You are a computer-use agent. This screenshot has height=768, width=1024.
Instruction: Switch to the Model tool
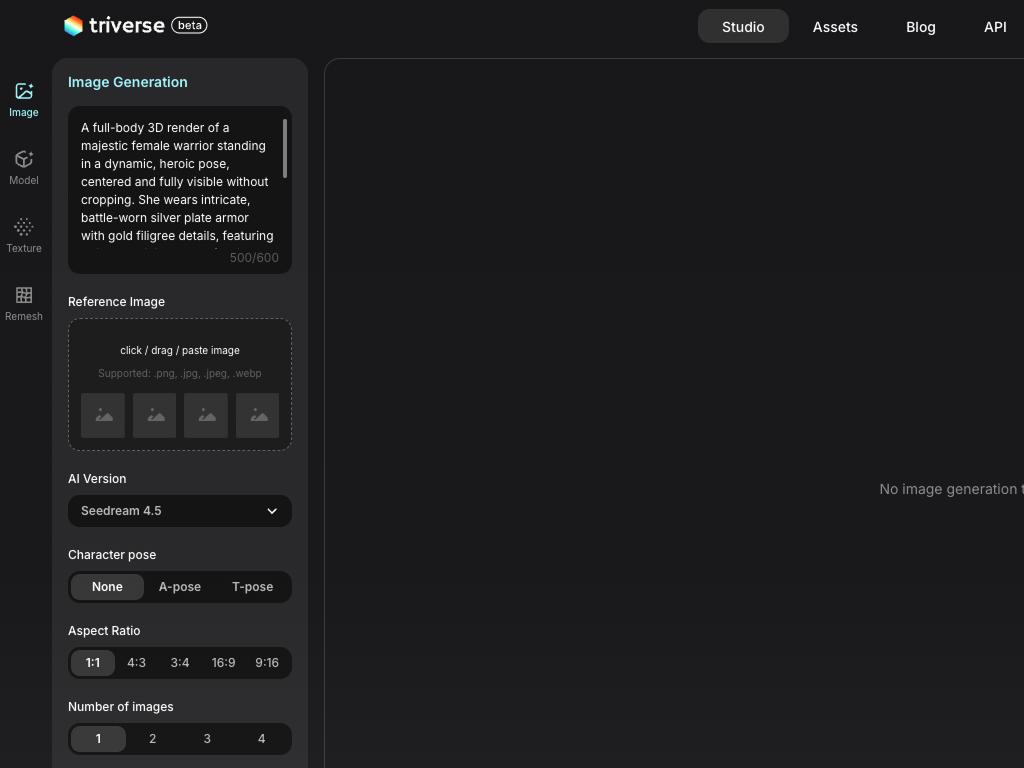[x=24, y=167]
